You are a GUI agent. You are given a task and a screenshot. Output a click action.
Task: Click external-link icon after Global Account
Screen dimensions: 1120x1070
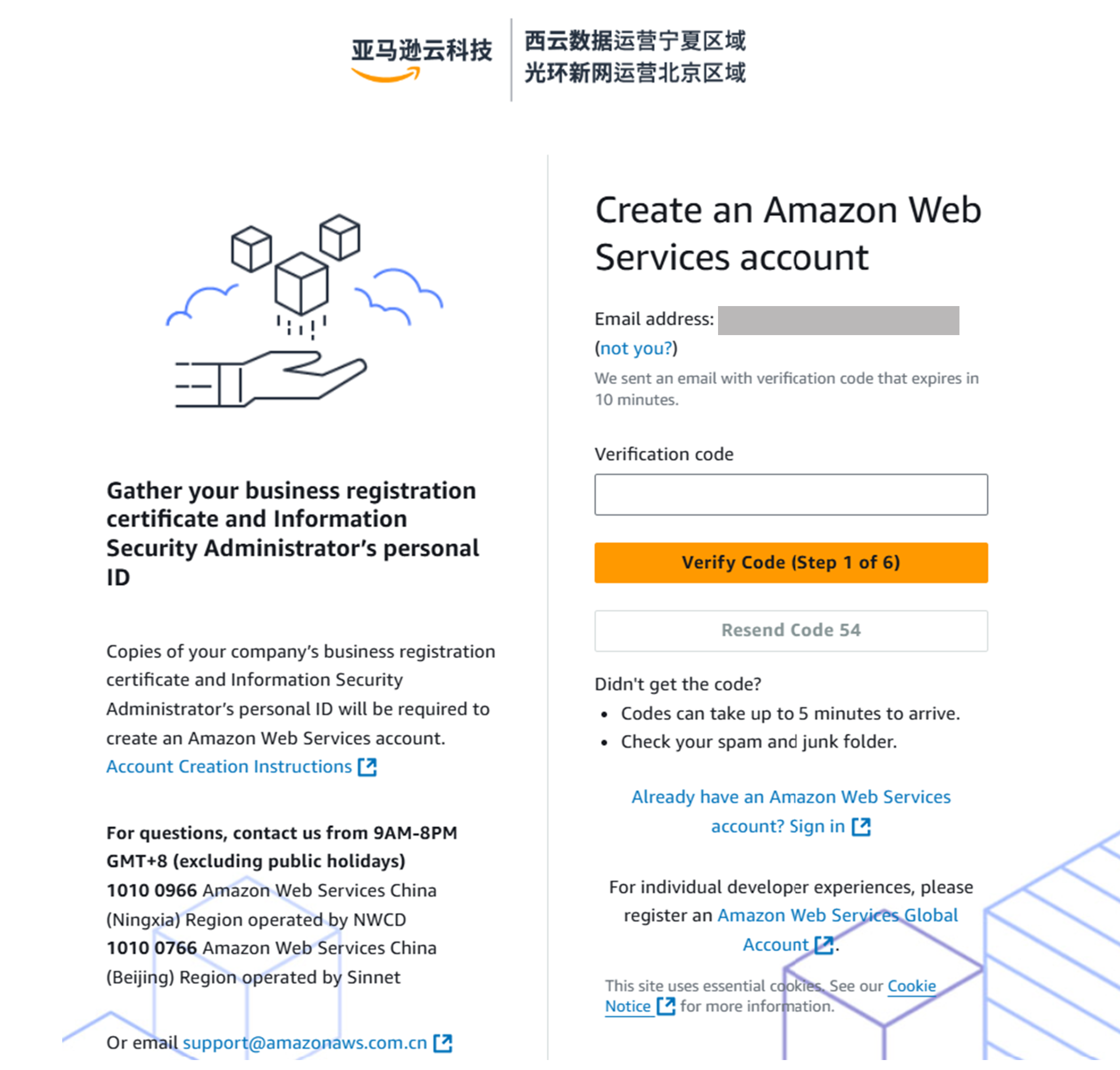tap(824, 945)
